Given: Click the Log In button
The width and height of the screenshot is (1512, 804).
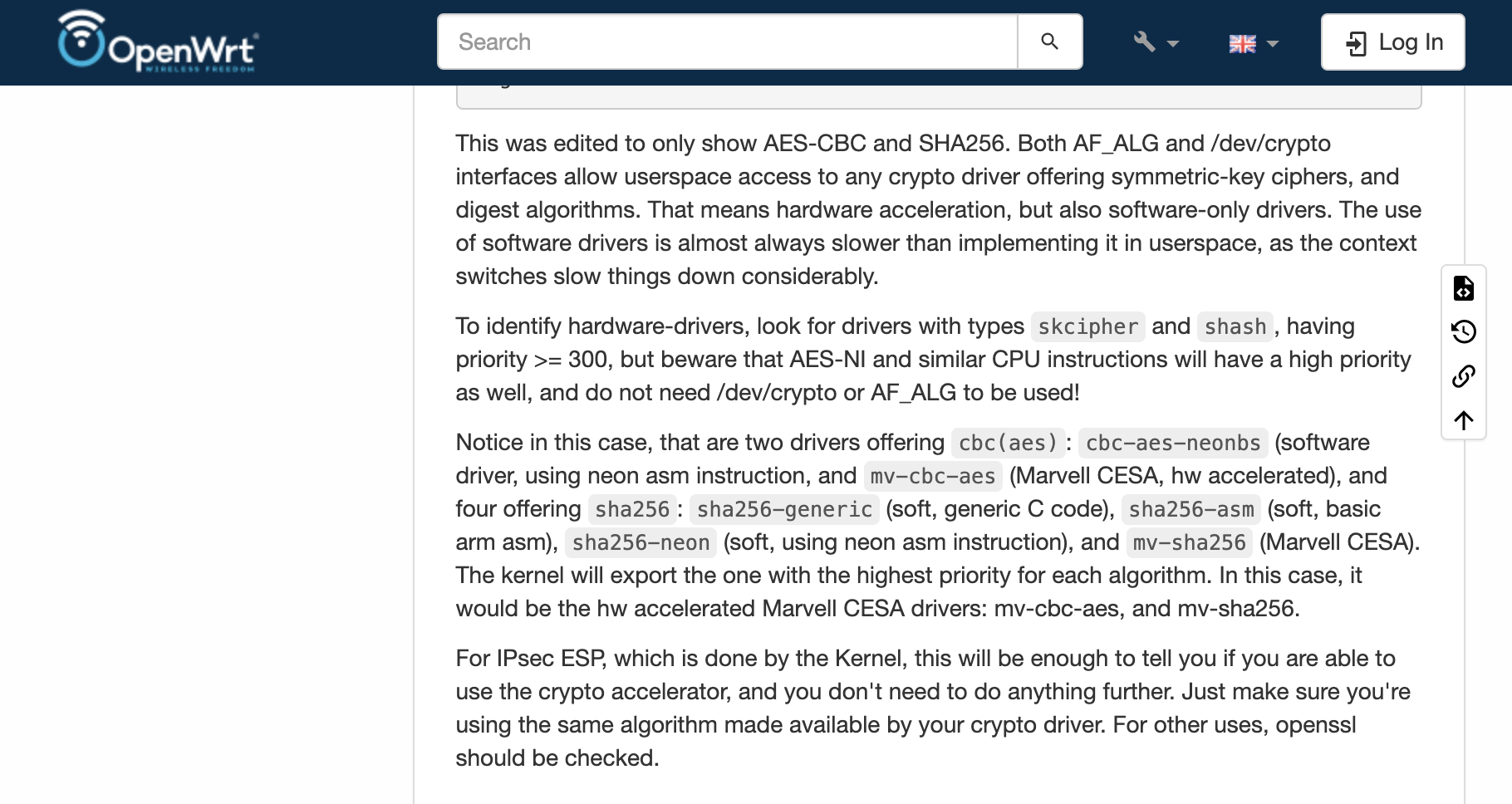Looking at the screenshot, I should click(x=1392, y=42).
